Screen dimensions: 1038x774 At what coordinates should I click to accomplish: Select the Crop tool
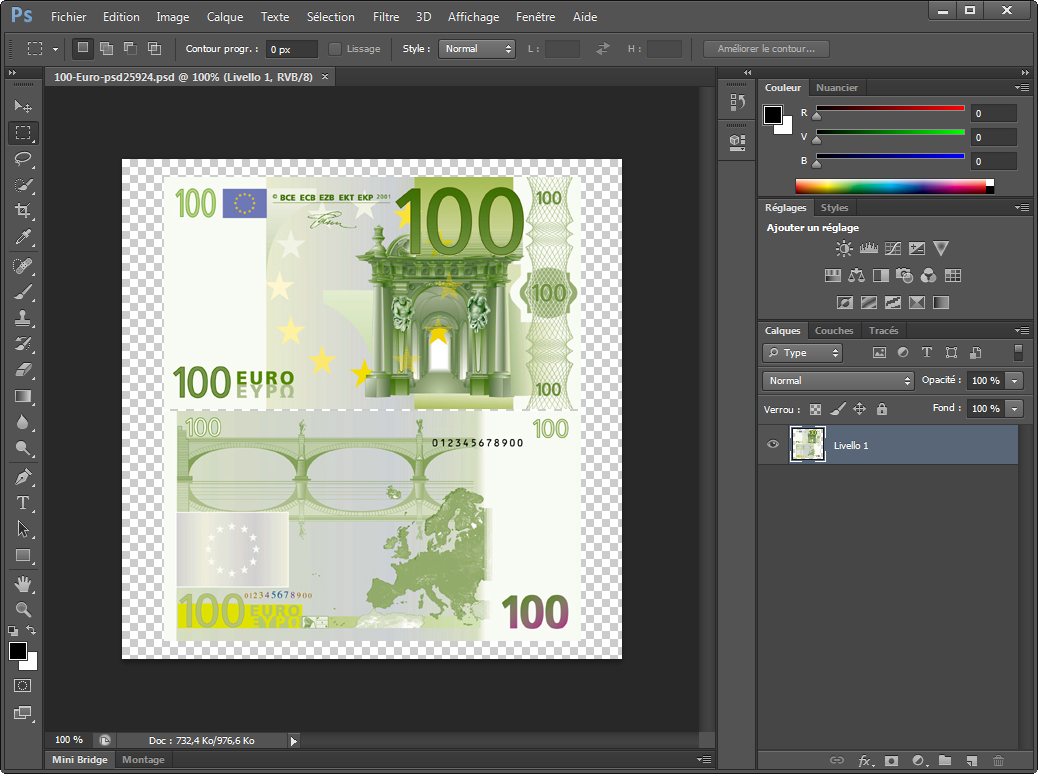click(x=23, y=211)
